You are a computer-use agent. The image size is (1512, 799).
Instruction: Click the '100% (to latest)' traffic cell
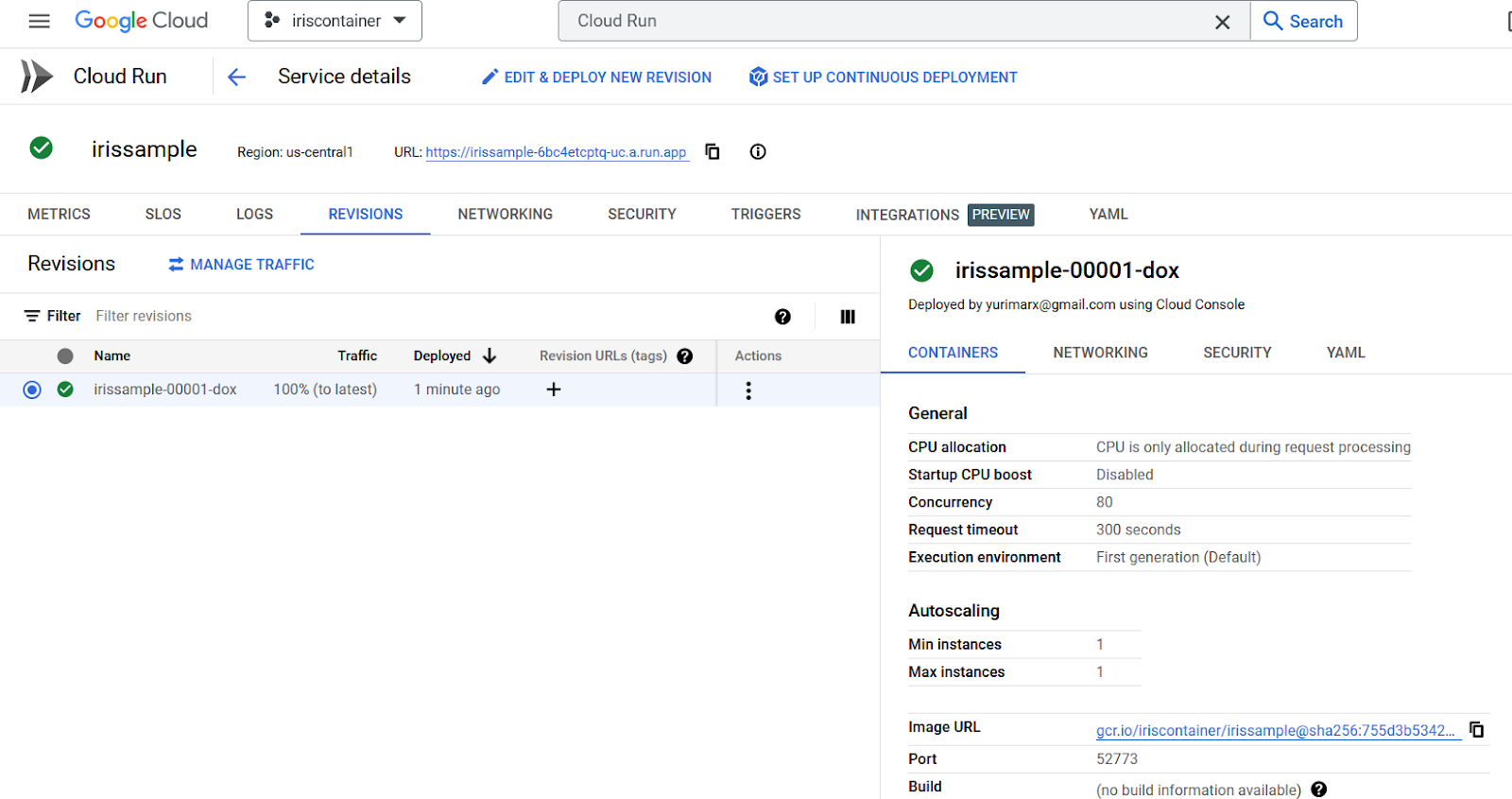click(325, 390)
